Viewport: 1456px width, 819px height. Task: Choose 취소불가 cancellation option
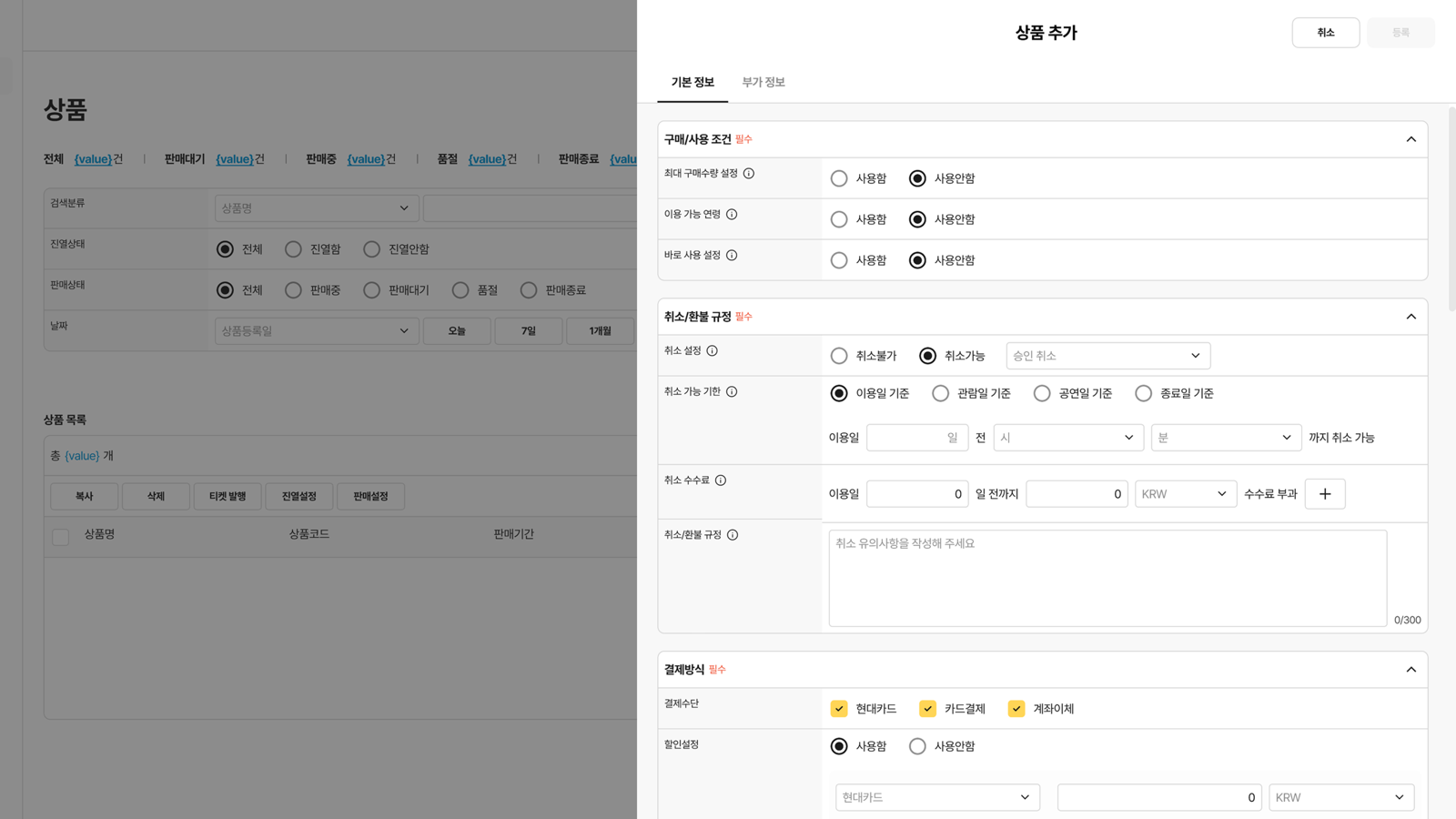pyautogui.click(x=839, y=356)
